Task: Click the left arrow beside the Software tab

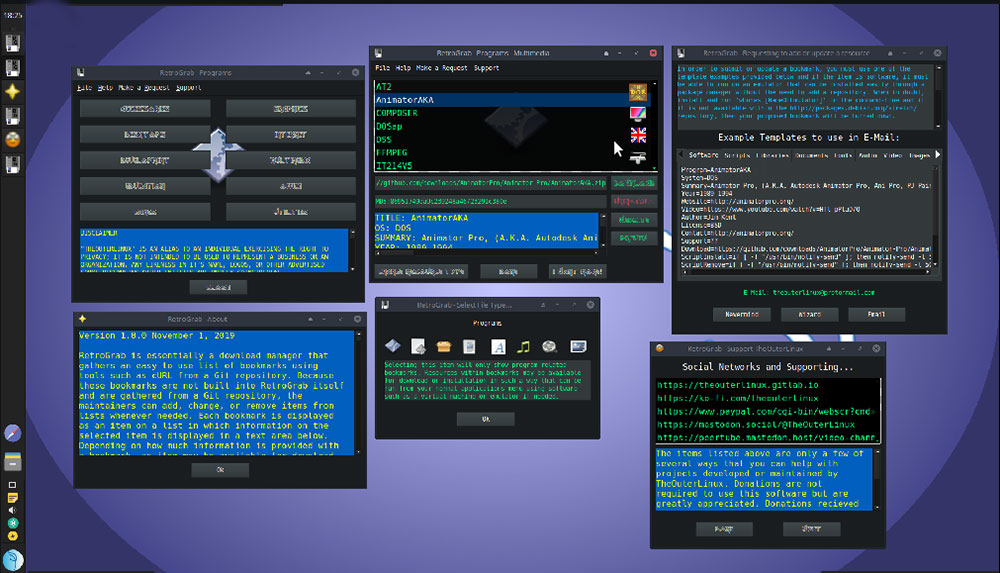Action: [680, 154]
